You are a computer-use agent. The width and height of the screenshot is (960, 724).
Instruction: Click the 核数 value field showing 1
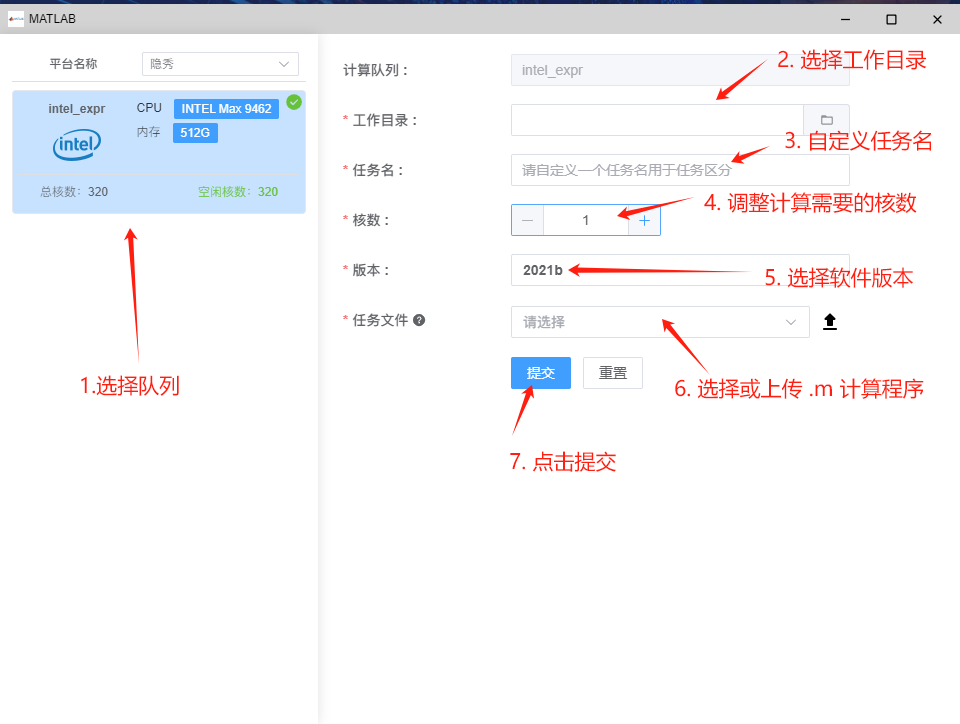click(585, 220)
